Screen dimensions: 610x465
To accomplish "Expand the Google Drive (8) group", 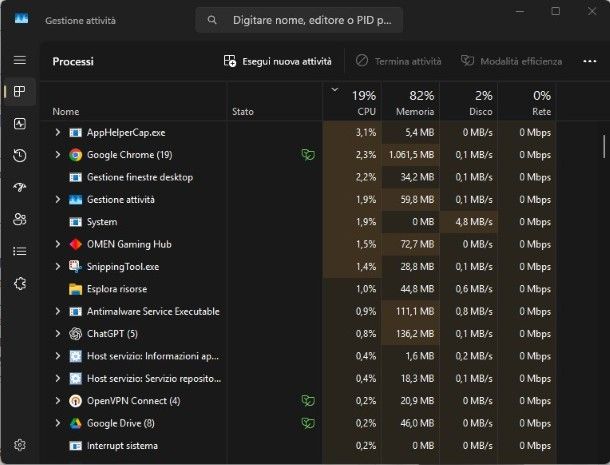I will 58,423.
